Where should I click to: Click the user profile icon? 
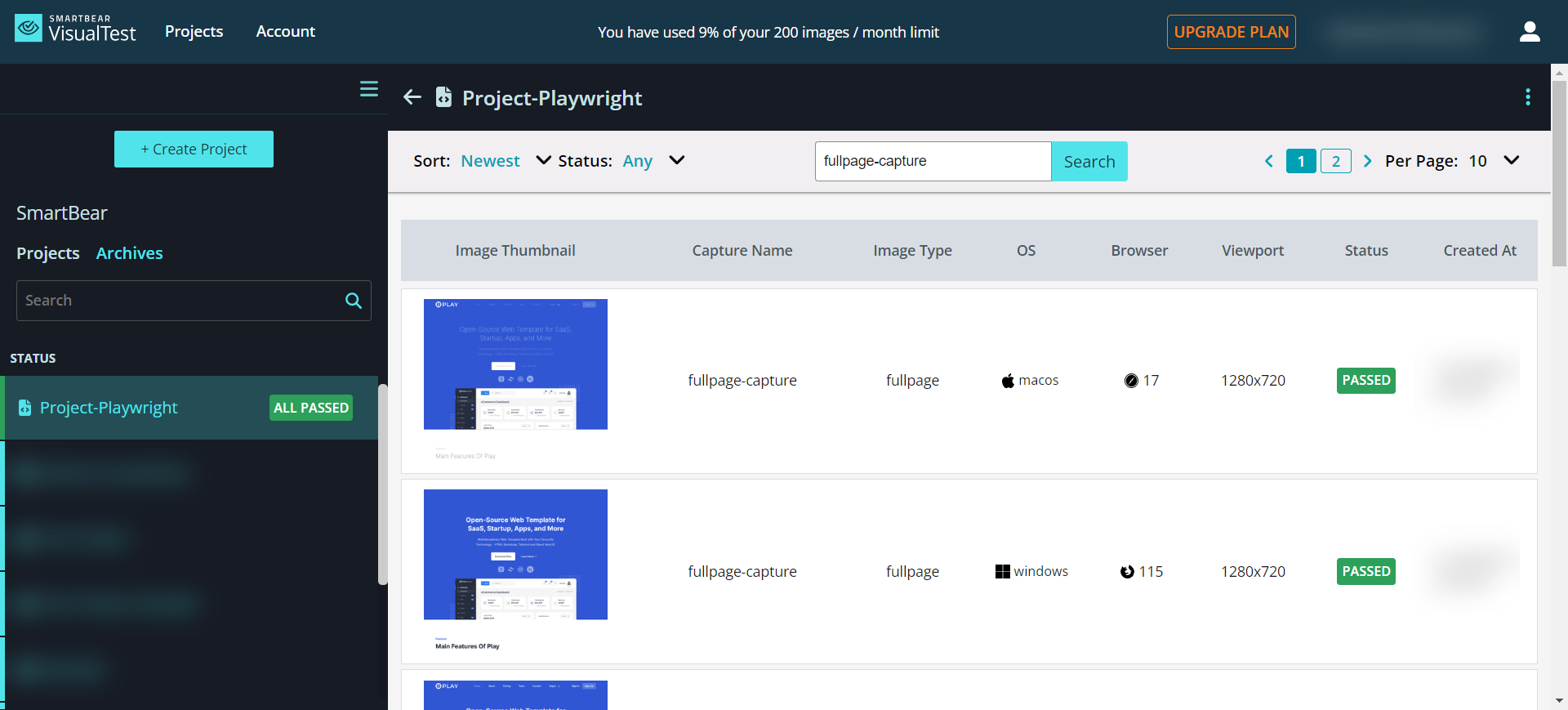pos(1529,32)
